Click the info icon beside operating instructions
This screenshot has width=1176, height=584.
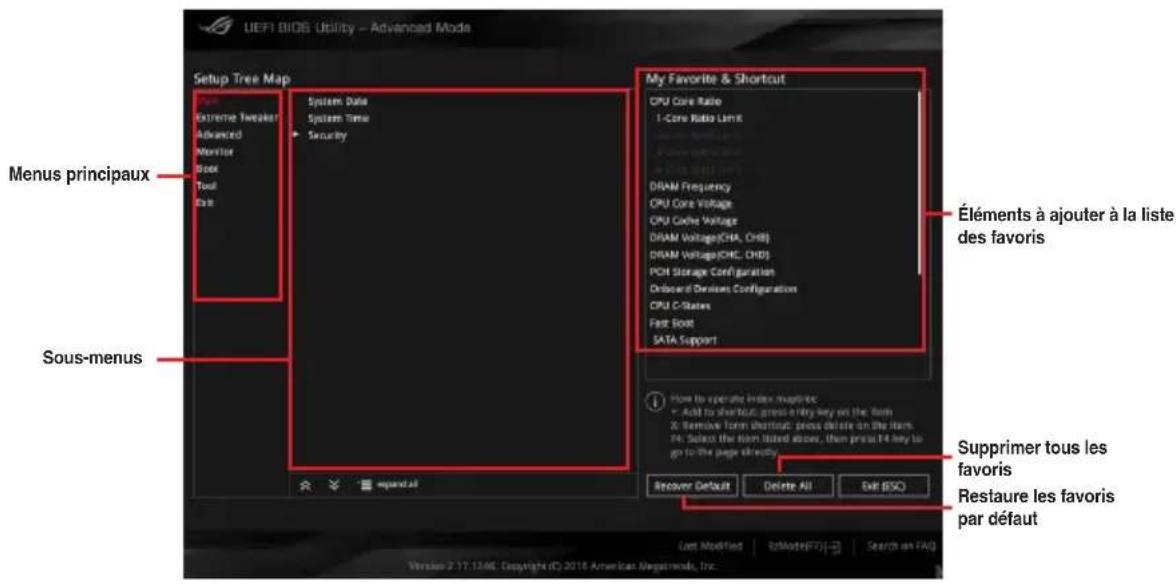[x=653, y=401]
